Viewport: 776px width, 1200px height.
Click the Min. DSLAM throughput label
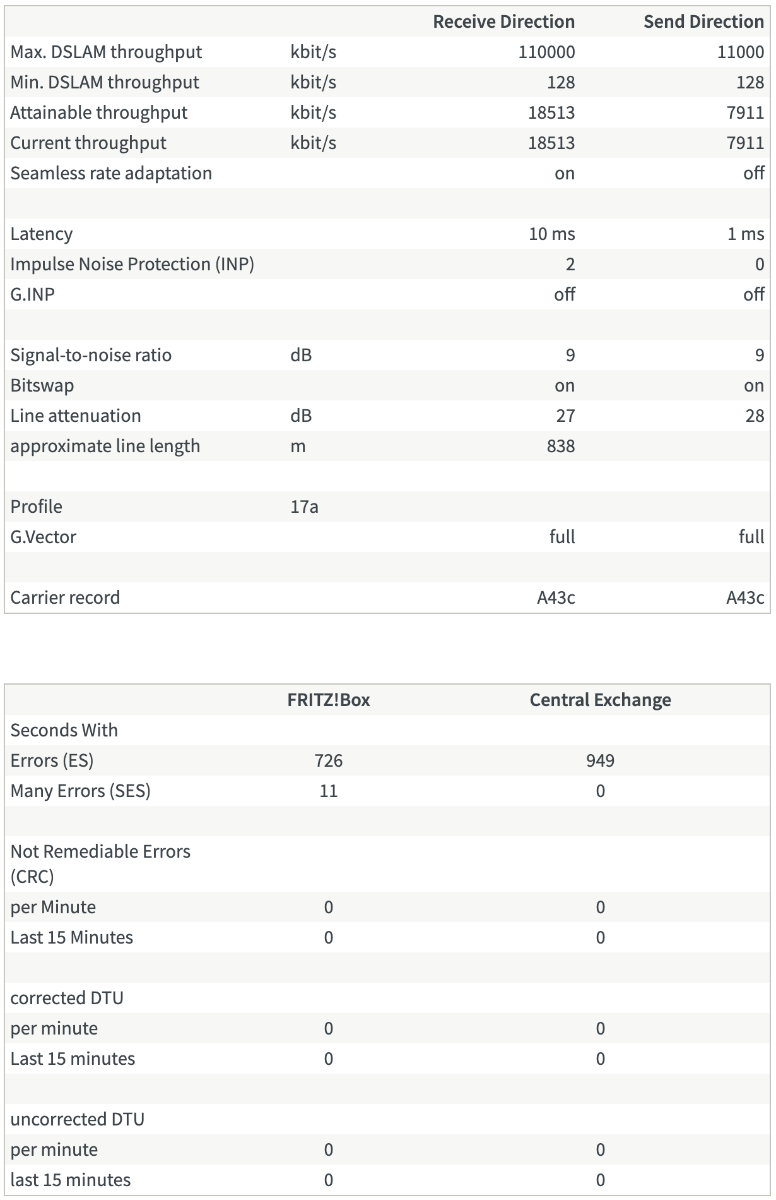(x=104, y=82)
